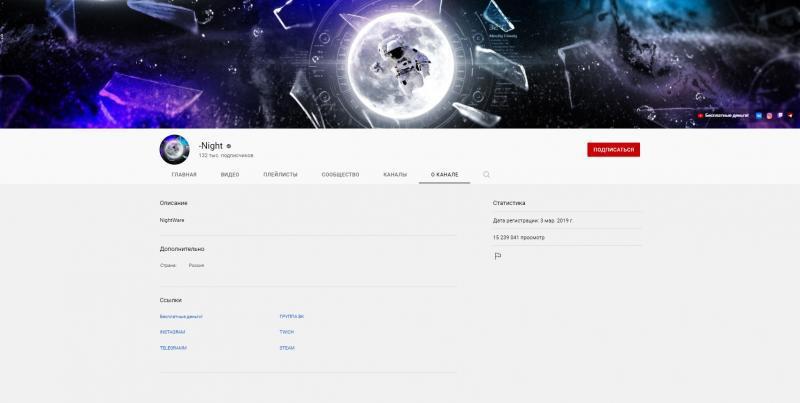
Task: Click the Описание heading
Action: pos(173,203)
